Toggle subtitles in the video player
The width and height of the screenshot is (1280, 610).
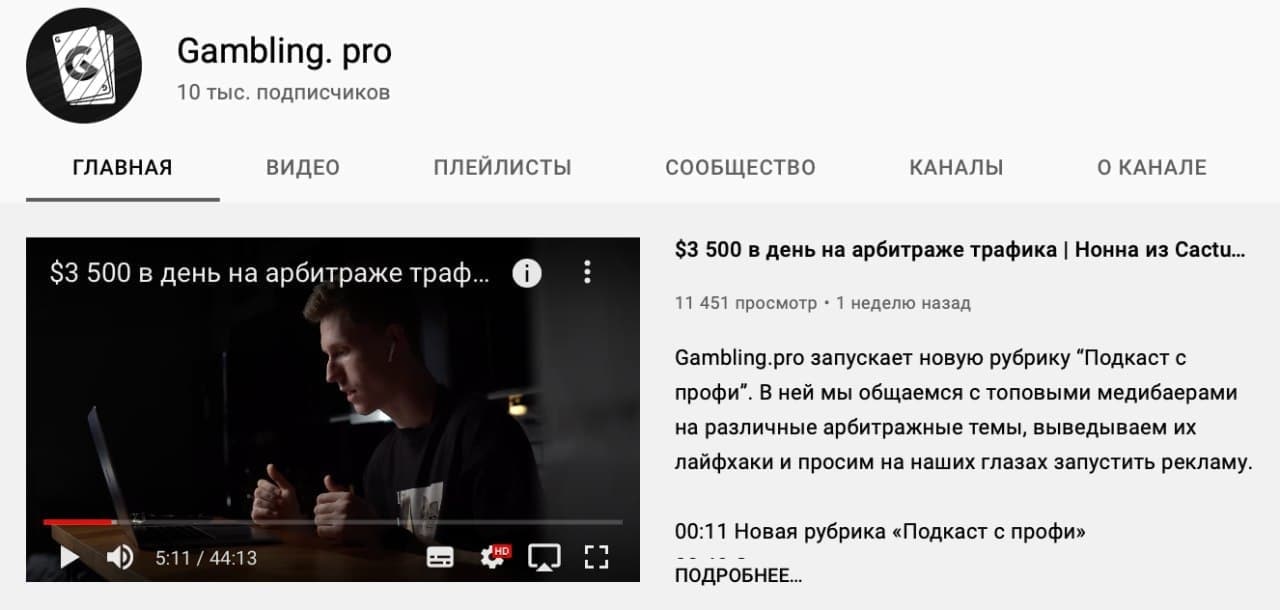[440, 557]
